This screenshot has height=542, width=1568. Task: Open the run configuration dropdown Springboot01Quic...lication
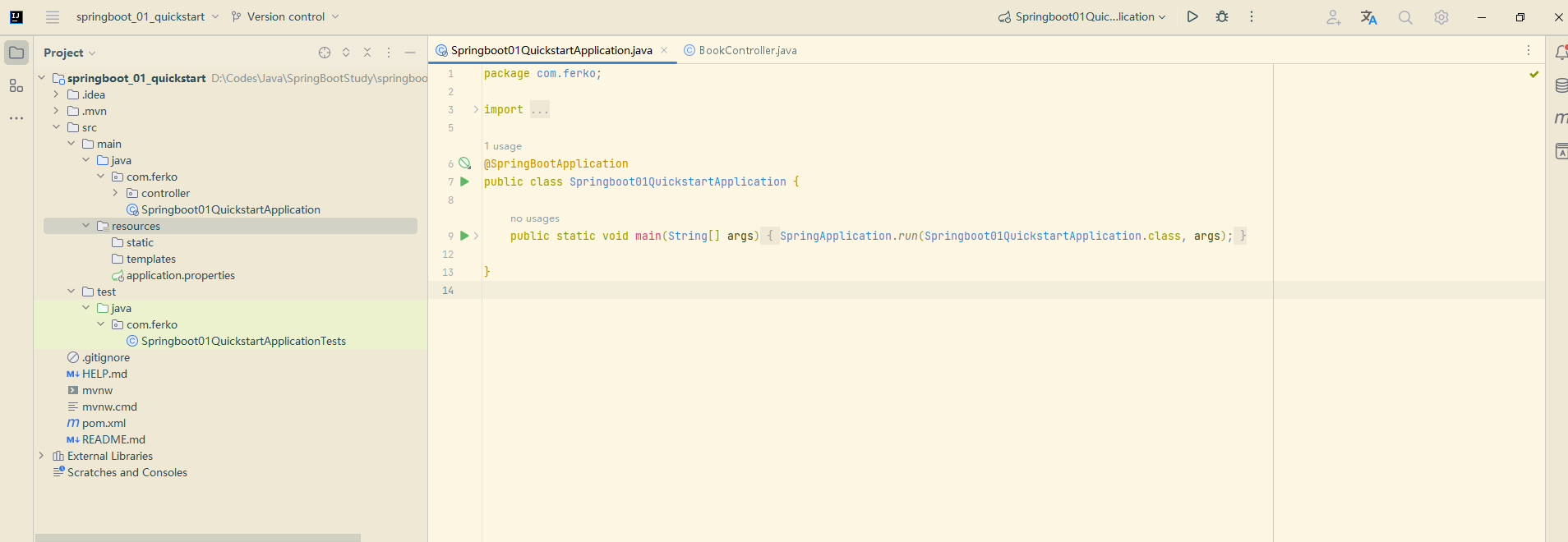1082,16
